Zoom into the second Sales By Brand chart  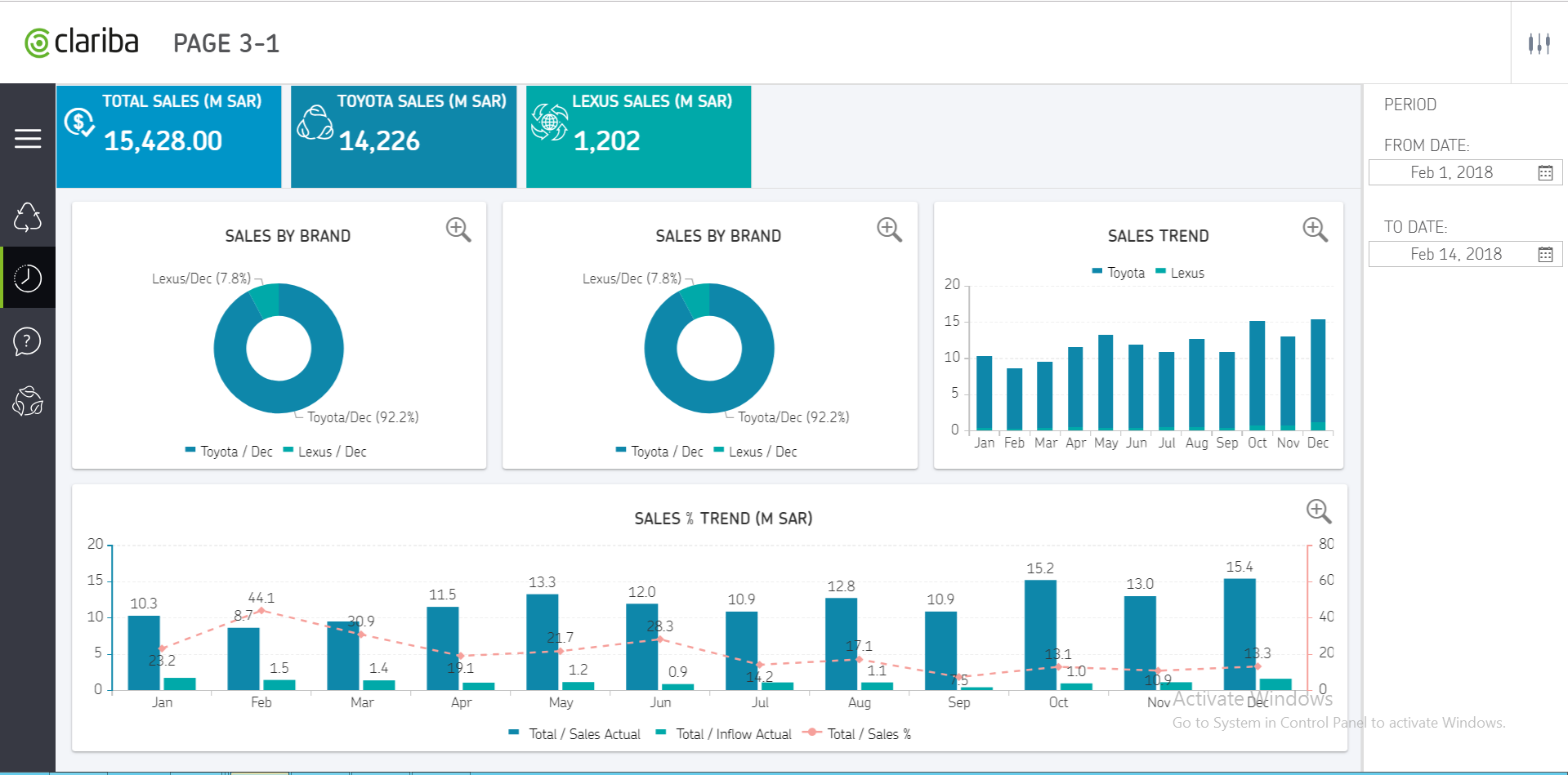click(x=889, y=229)
